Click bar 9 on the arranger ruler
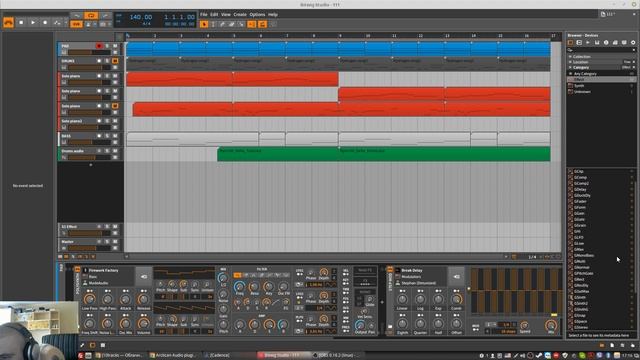 pos(340,36)
